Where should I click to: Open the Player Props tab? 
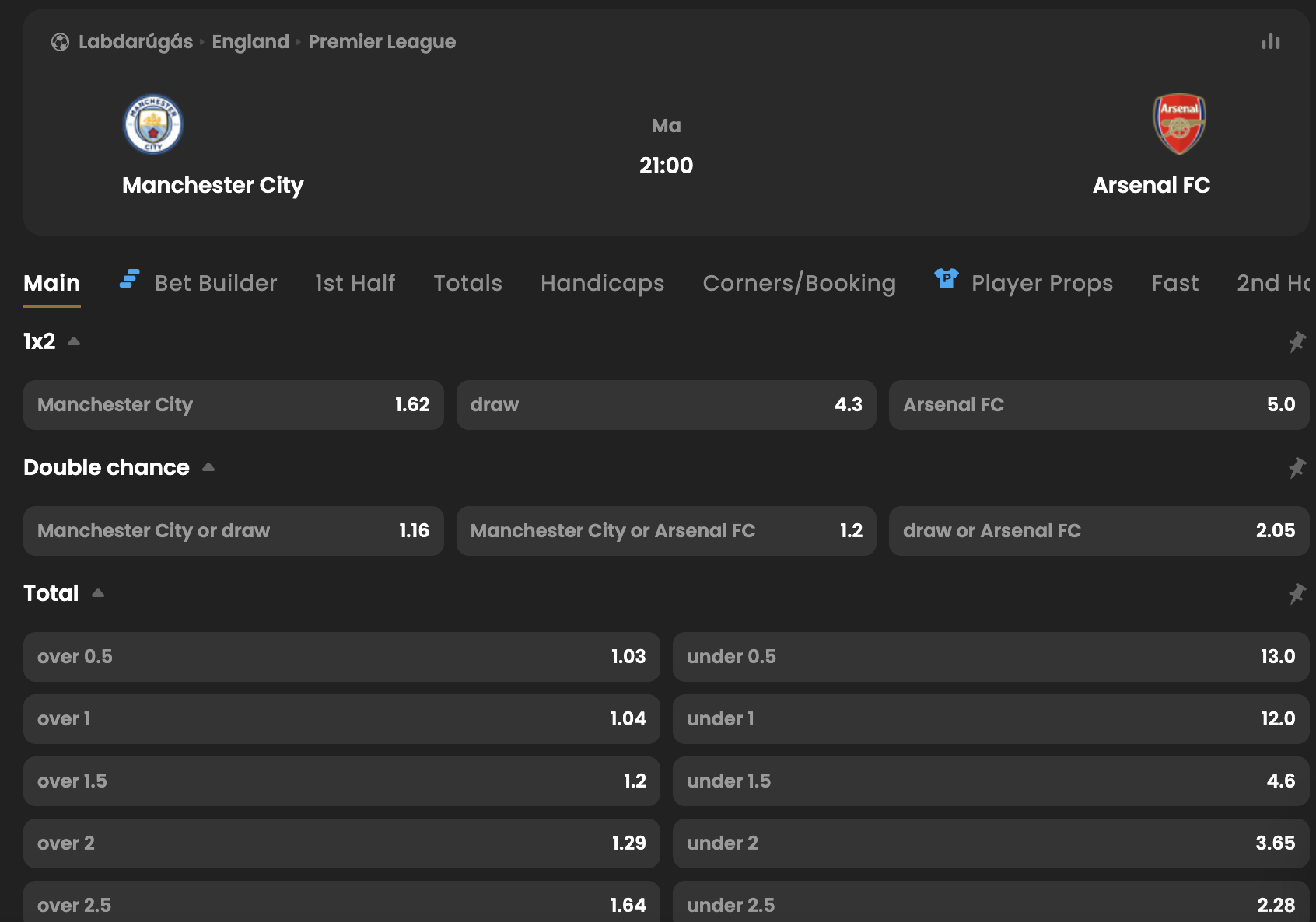[x=1042, y=283]
